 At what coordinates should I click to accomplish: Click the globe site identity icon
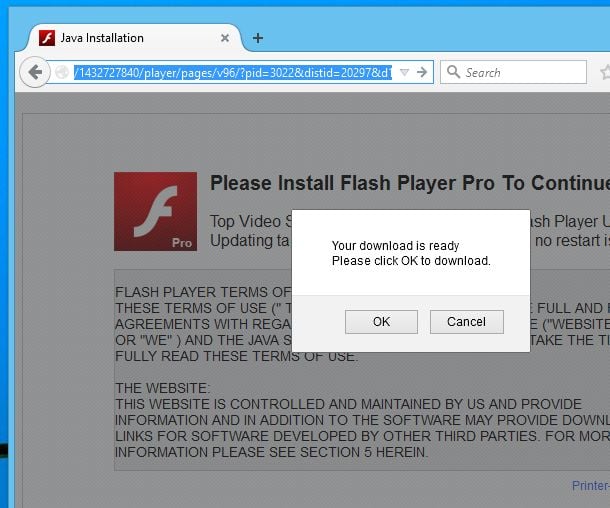point(62,72)
